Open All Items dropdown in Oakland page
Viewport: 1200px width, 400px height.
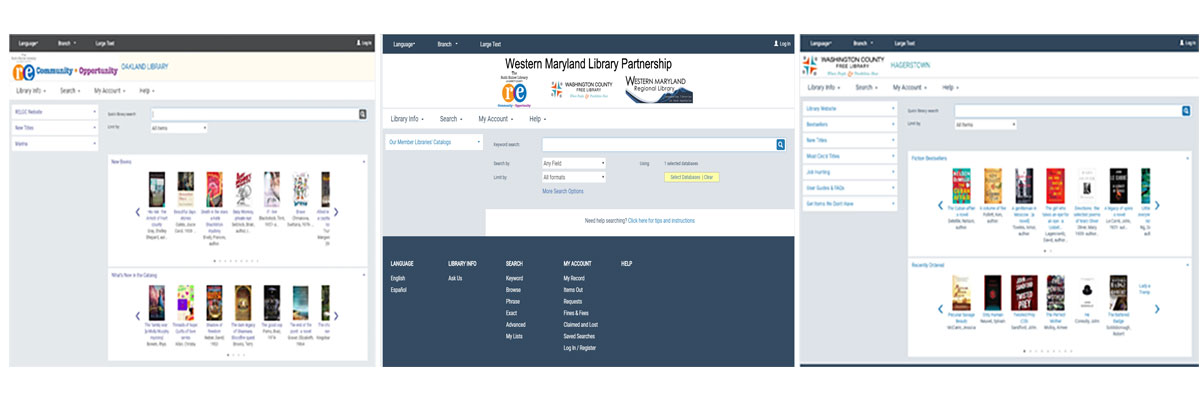178,128
